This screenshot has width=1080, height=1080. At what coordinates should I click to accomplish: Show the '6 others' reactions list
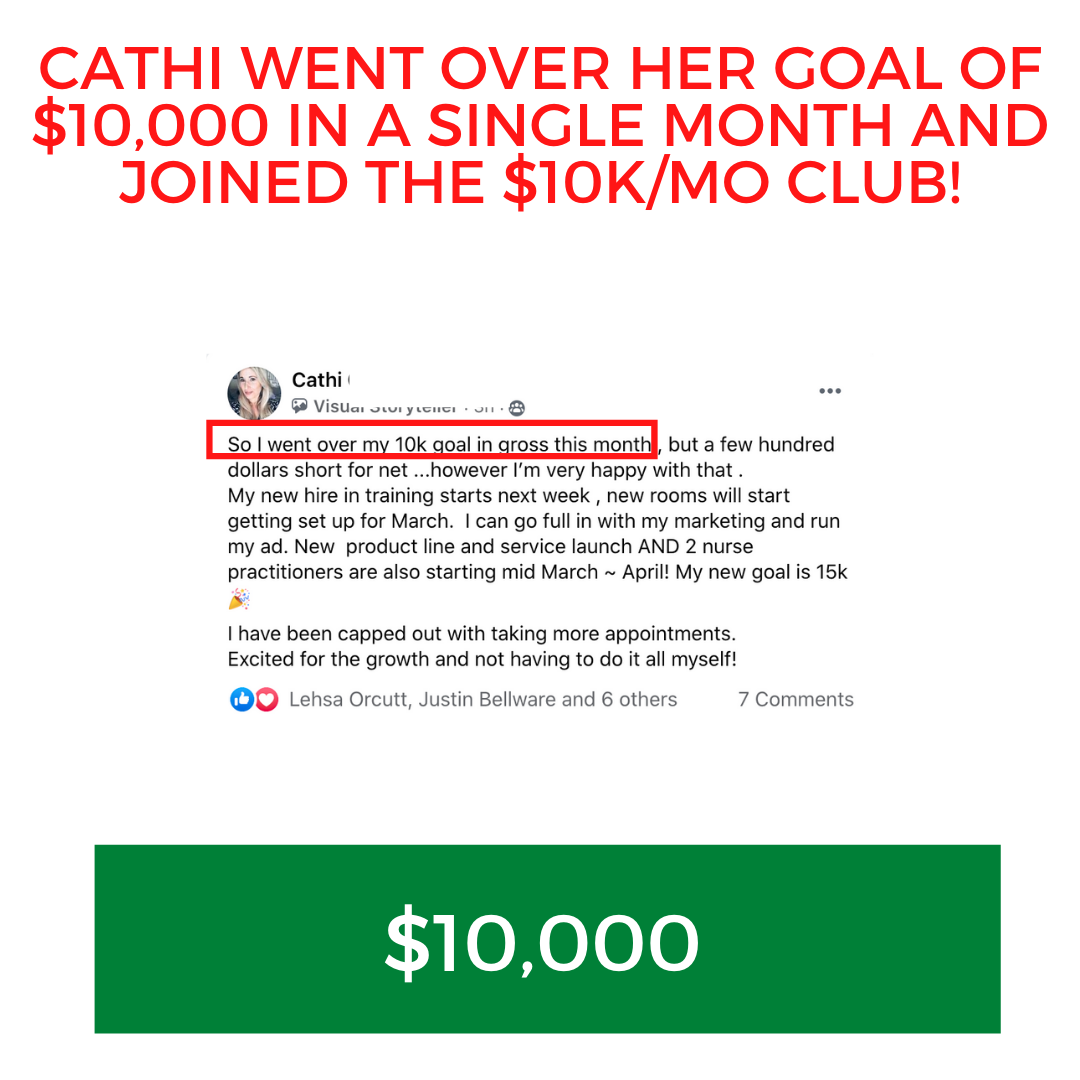(639, 699)
